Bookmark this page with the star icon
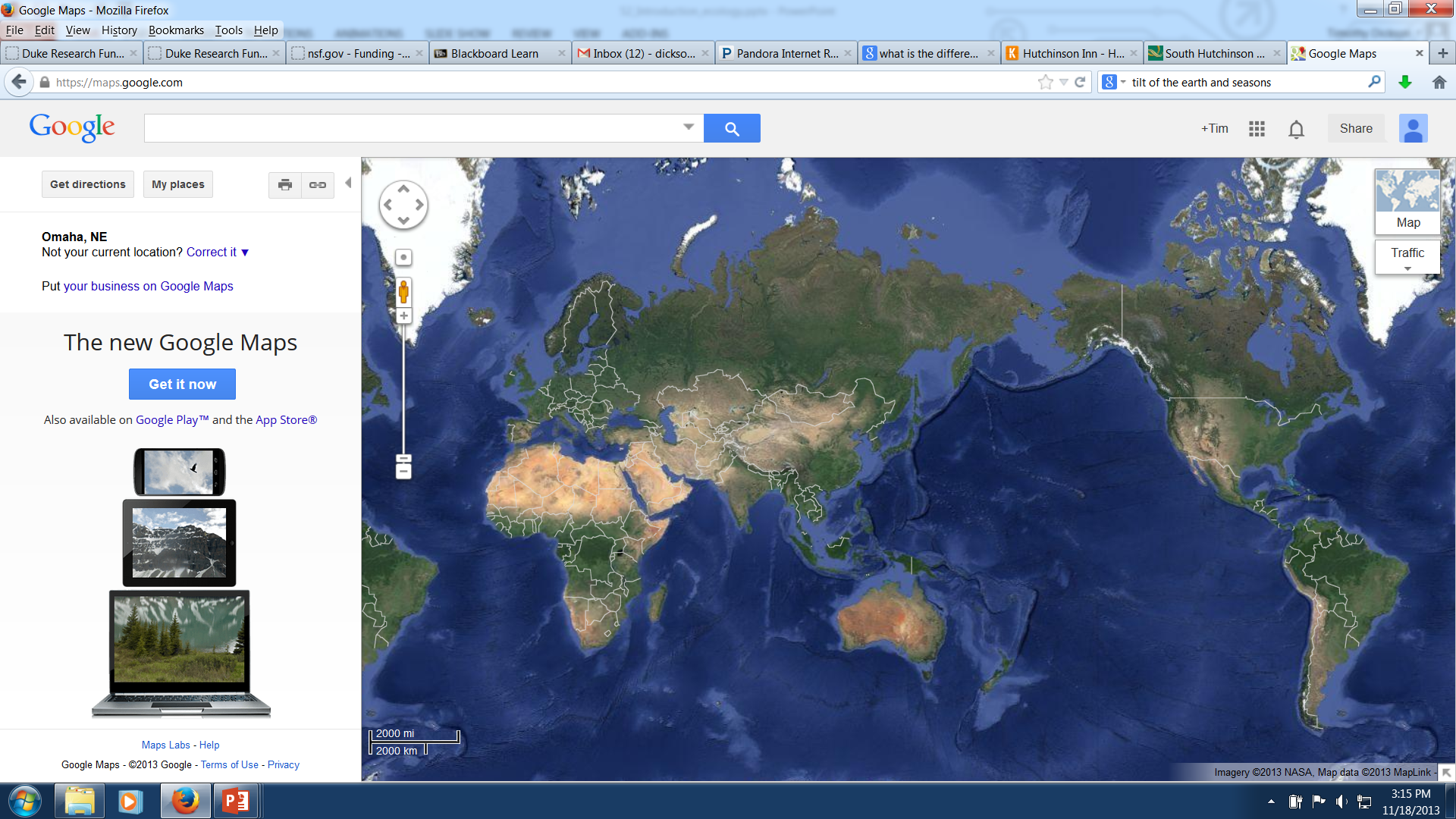This screenshot has height=819, width=1456. (1045, 82)
